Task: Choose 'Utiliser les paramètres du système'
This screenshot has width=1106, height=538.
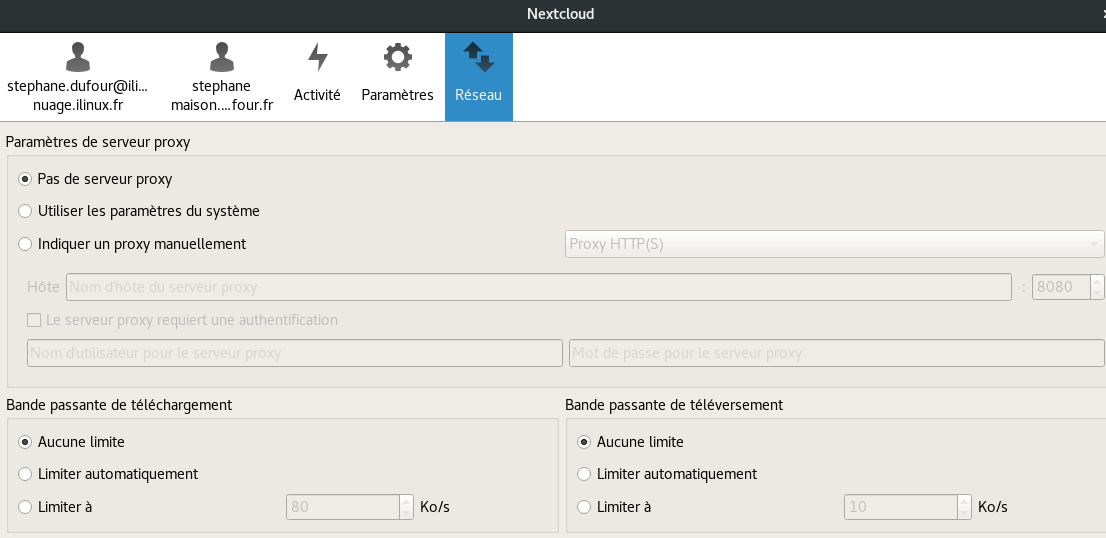Action: coord(26,211)
